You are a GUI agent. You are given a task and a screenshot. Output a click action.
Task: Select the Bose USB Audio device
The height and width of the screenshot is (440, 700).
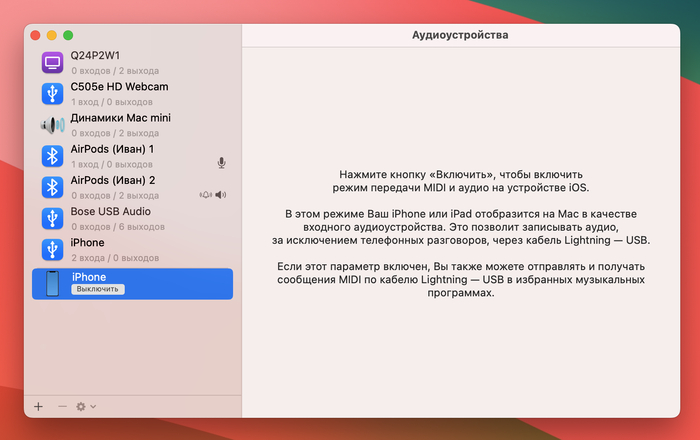pyautogui.click(x=110, y=212)
